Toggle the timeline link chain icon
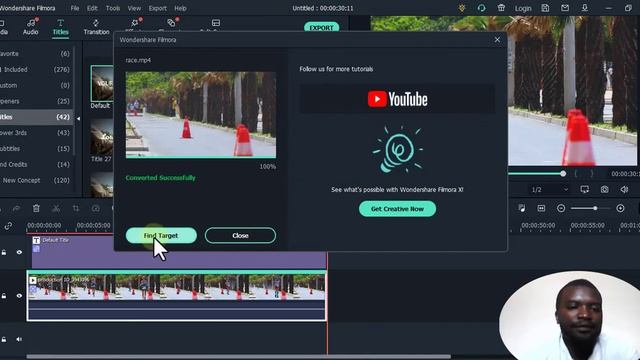This screenshot has width=640, height=360. pyautogui.click(x=8, y=225)
